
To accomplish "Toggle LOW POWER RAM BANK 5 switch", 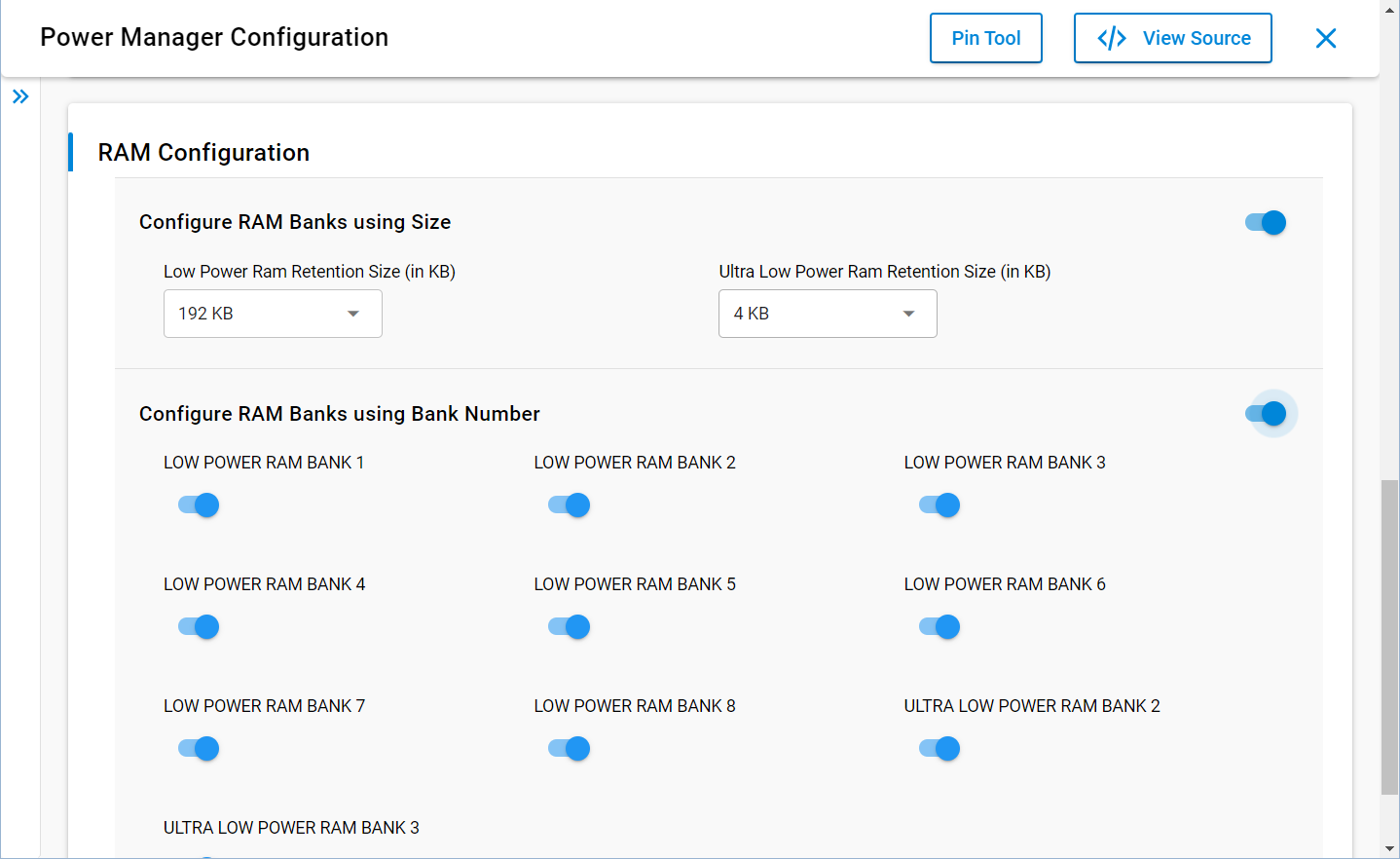I will pos(568,626).
